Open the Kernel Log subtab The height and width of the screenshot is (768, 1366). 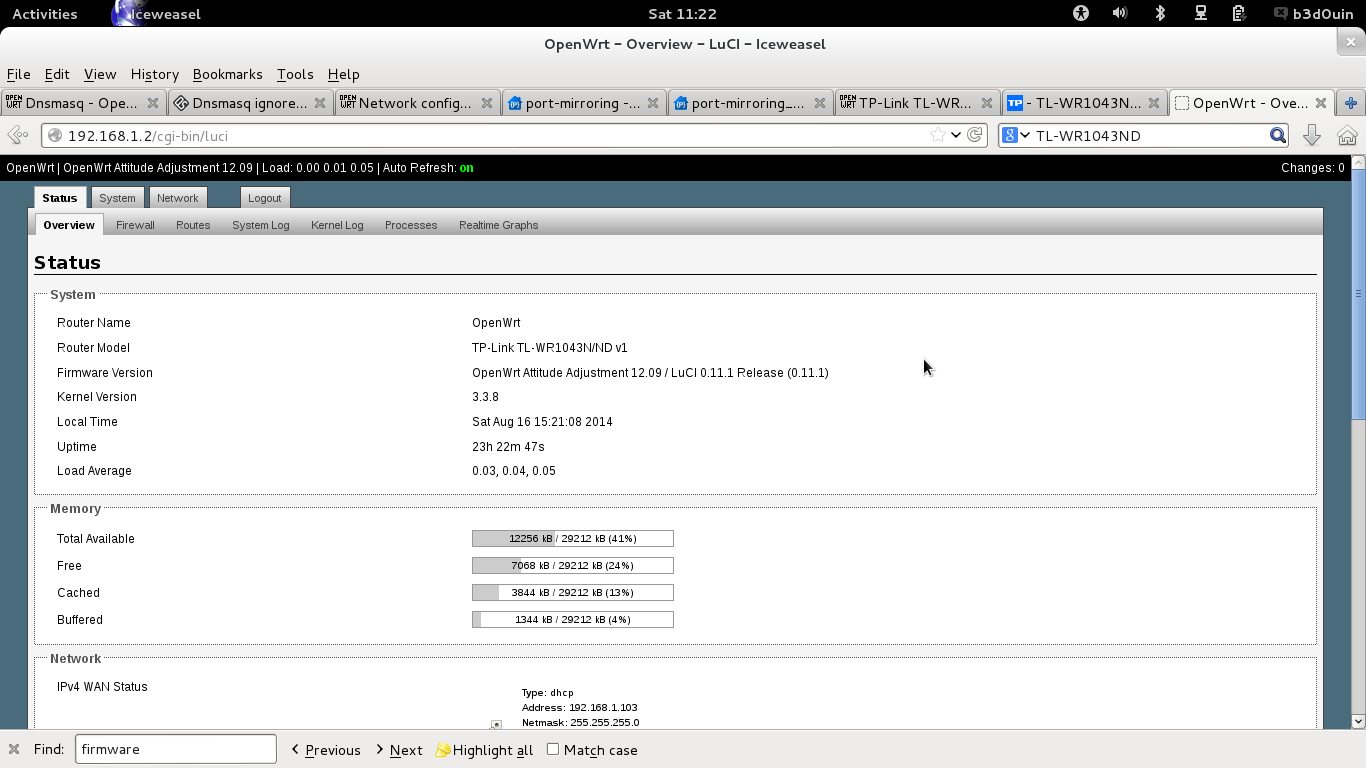tap(337, 225)
